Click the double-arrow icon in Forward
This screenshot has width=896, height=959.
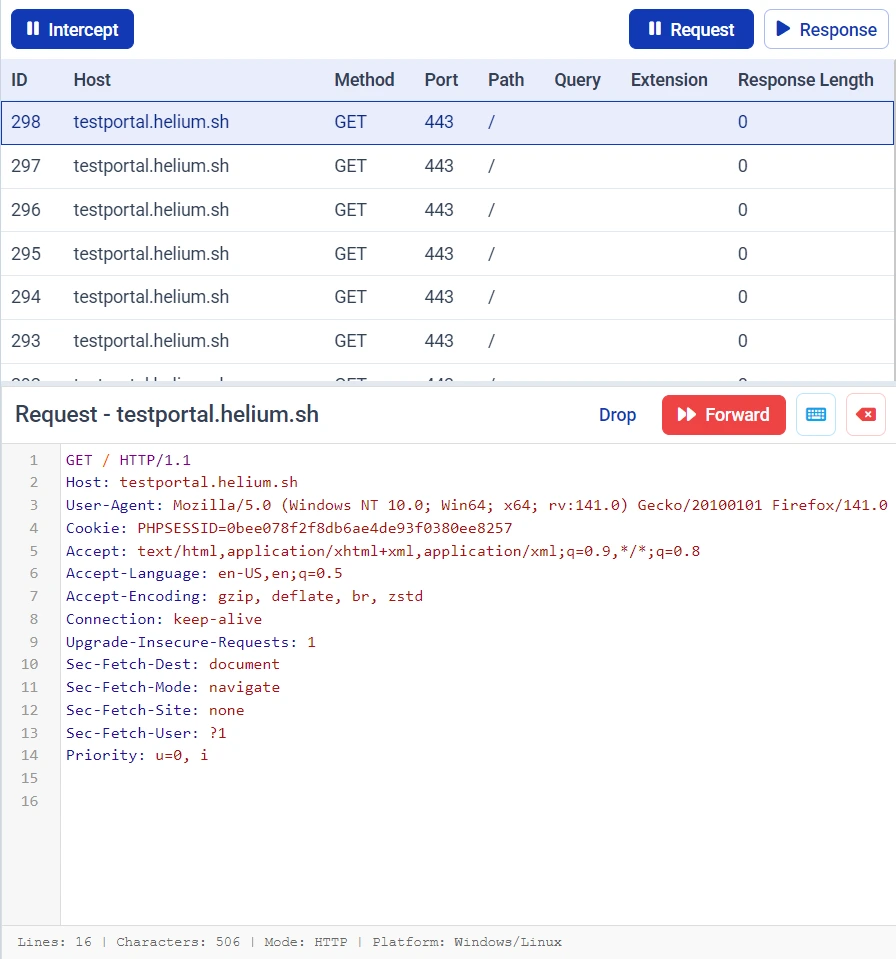[686, 415]
